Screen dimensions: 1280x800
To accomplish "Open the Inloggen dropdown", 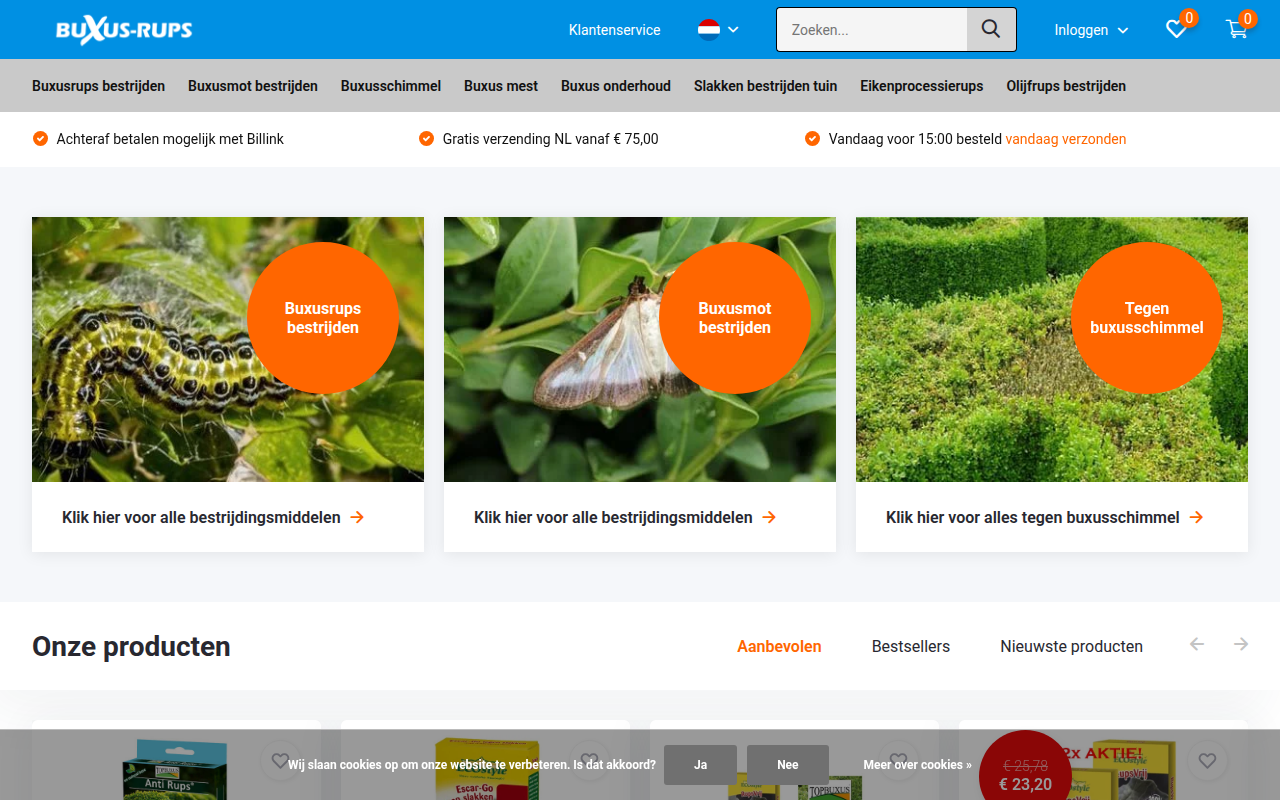I will tap(1091, 30).
